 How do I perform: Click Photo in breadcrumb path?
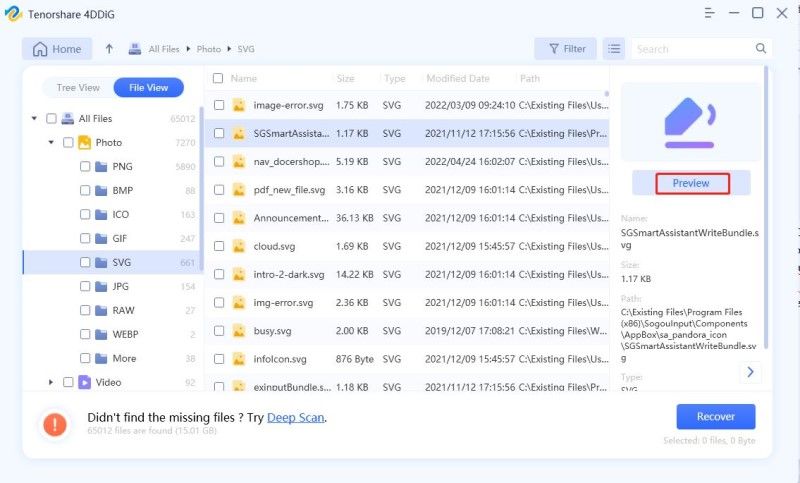tap(209, 49)
